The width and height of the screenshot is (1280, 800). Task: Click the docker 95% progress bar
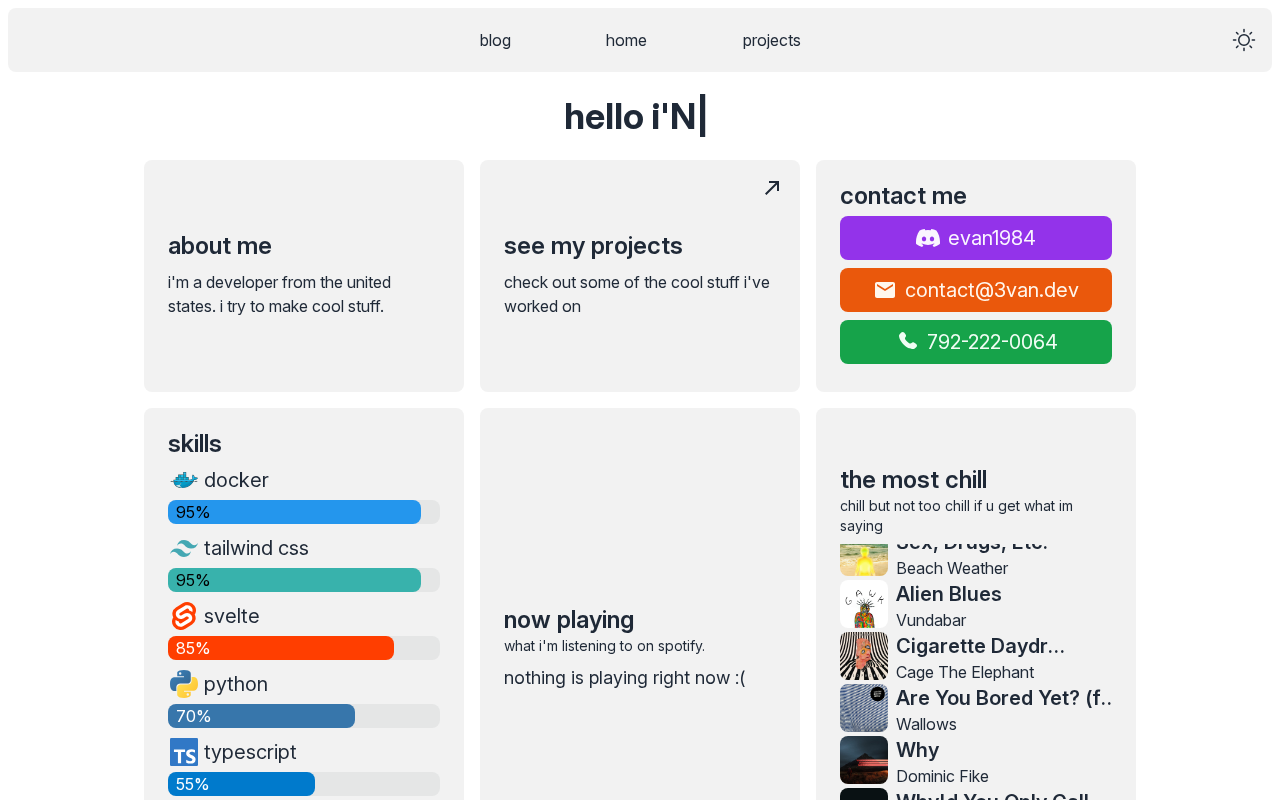303,512
